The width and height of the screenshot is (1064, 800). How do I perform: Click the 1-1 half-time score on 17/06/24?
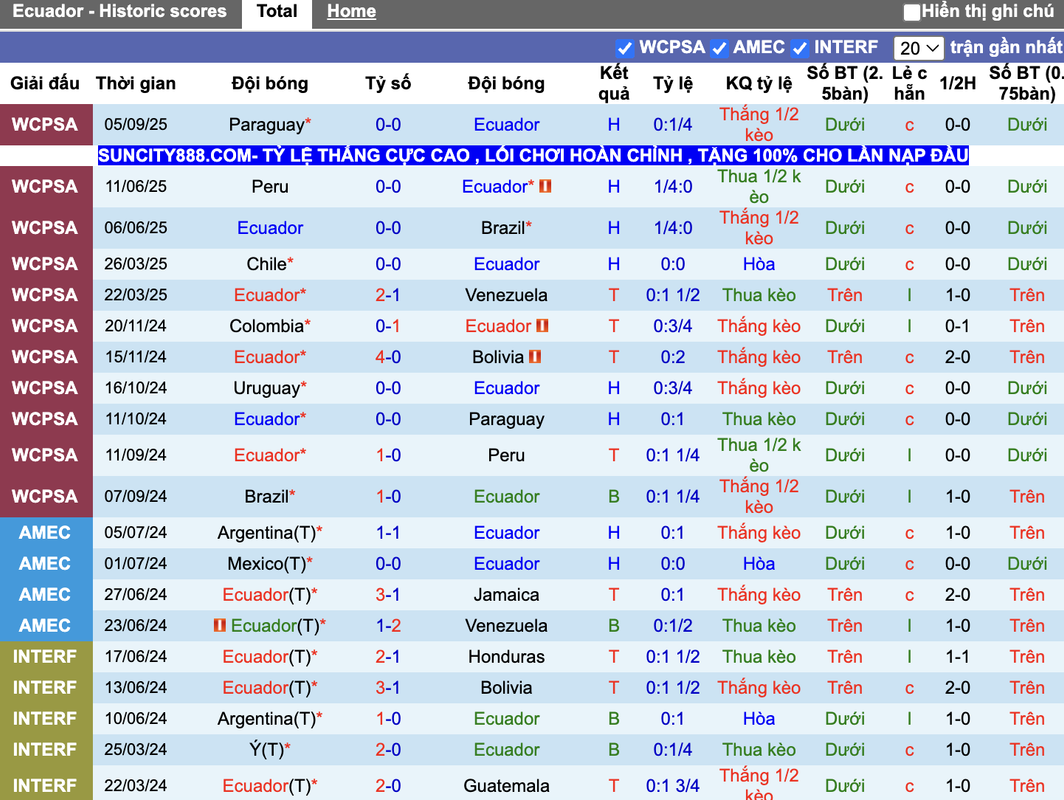coord(957,657)
